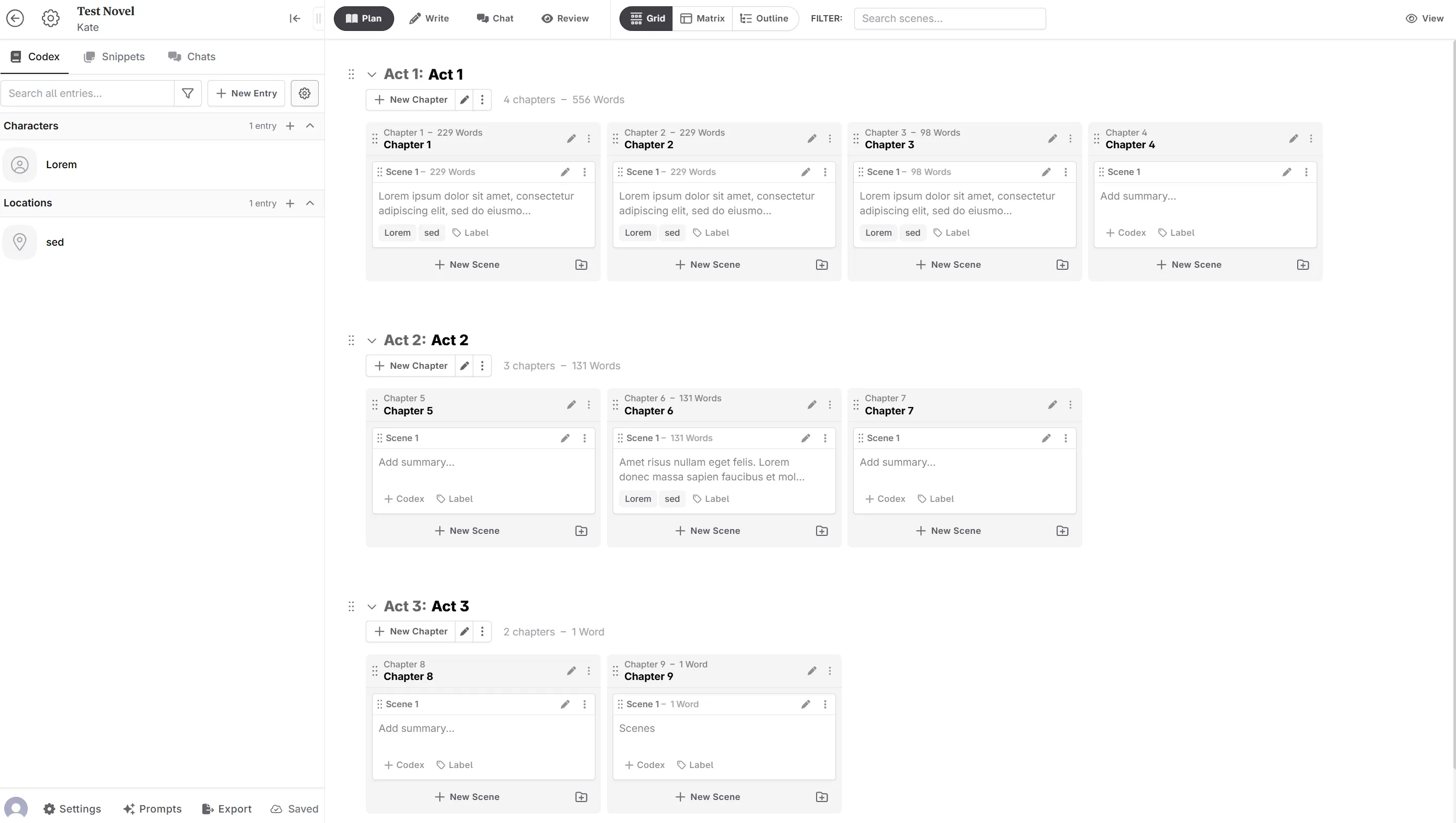Edit Chapter 9 Scene 1 pencil icon
This screenshot has width=1456, height=823.
[805, 704]
